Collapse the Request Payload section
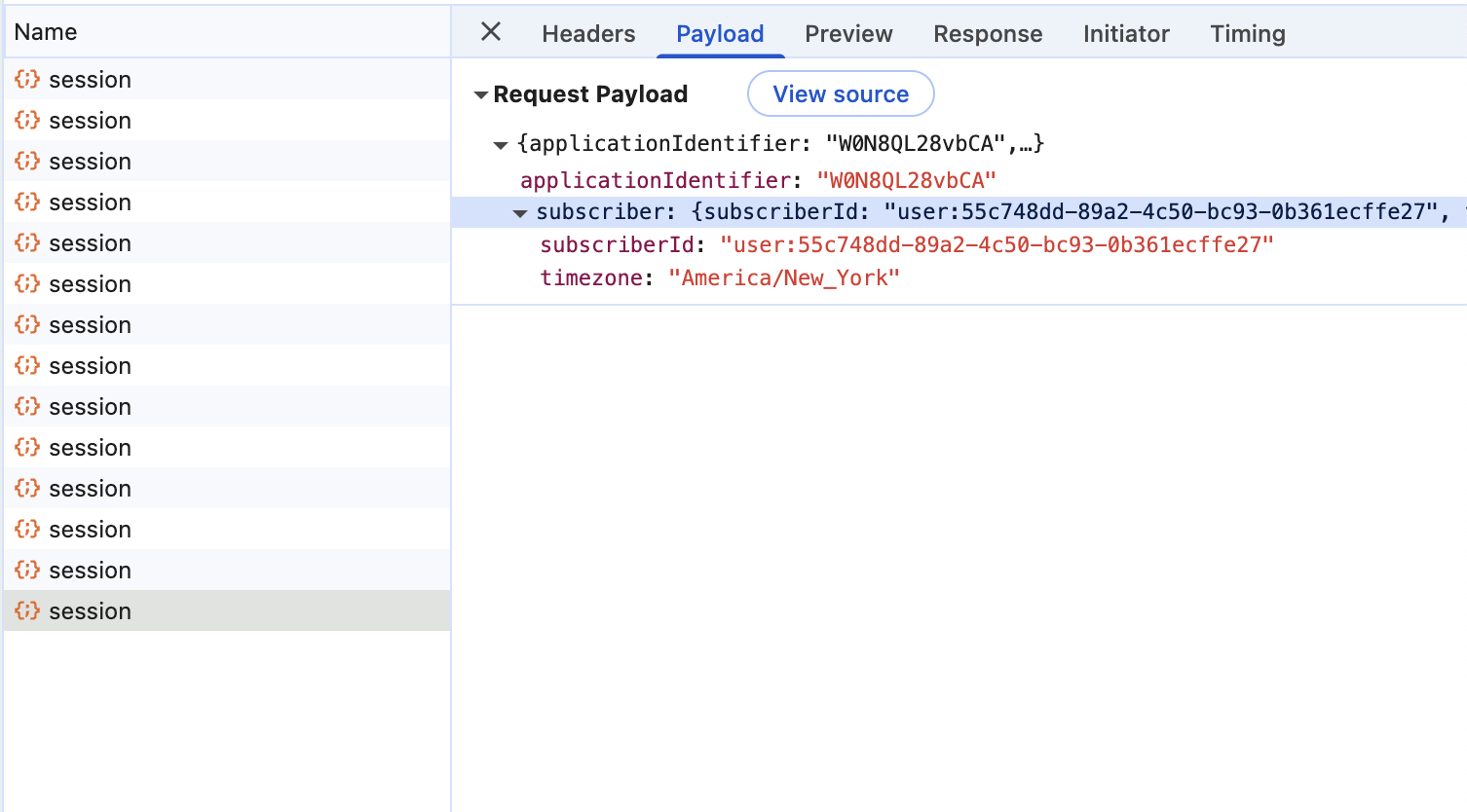Screen dimensions: 1467x812 coord(480,95)
